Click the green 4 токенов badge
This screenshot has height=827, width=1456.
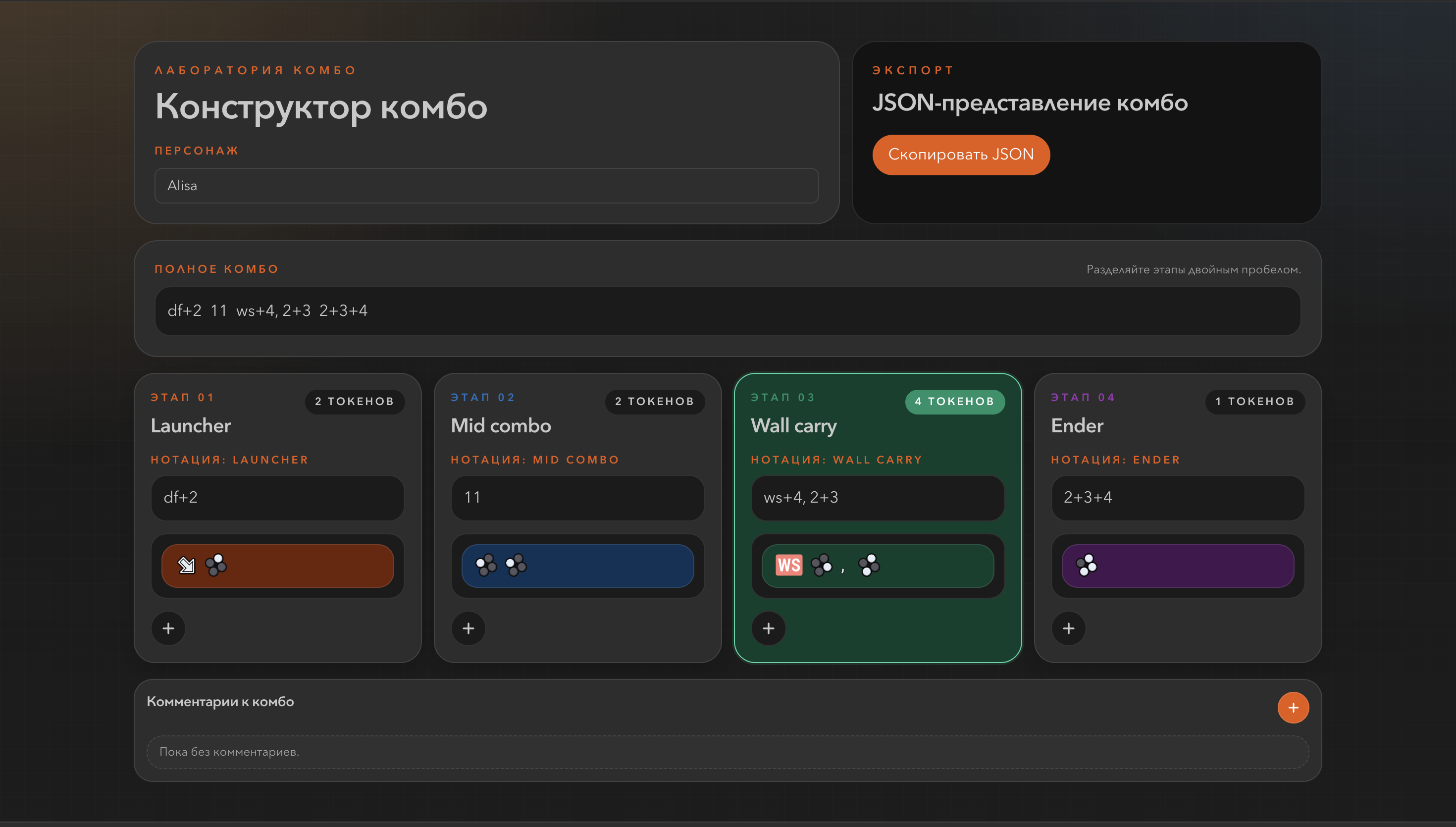955,402
